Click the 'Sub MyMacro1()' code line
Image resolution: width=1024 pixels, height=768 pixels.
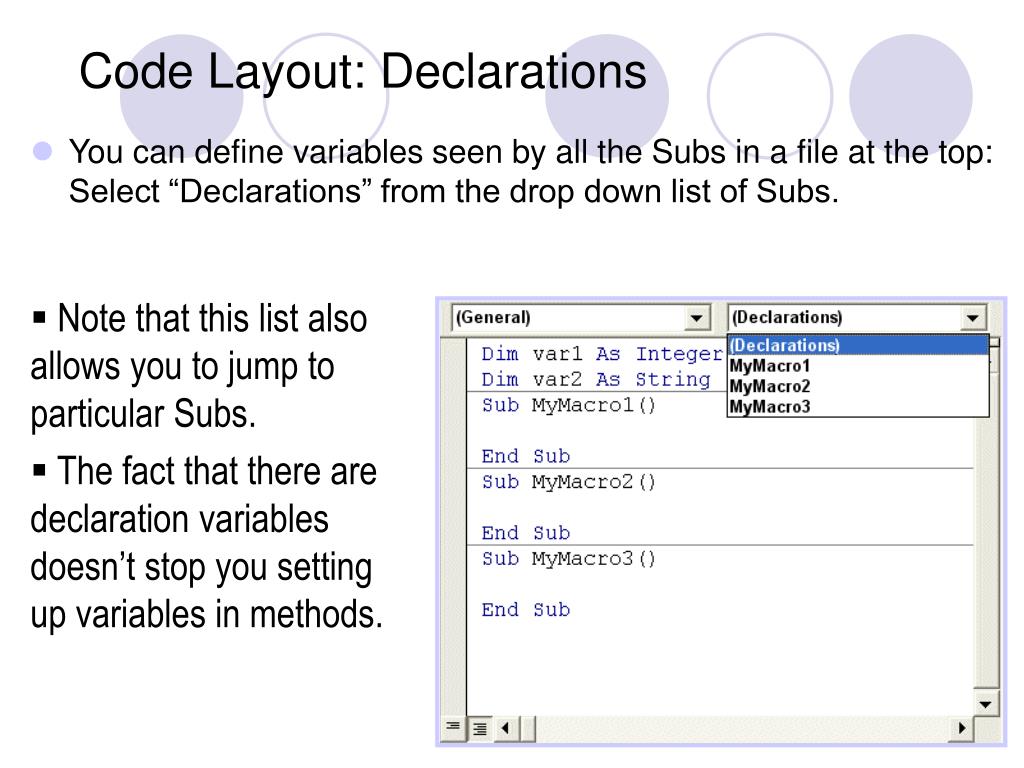click(568, 406)
